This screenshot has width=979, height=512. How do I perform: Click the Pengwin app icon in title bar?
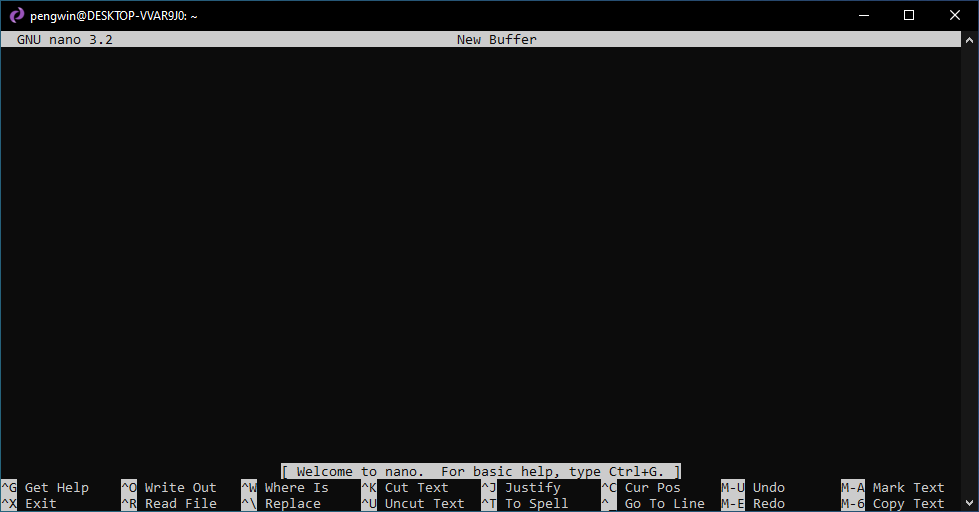[16, 16]
